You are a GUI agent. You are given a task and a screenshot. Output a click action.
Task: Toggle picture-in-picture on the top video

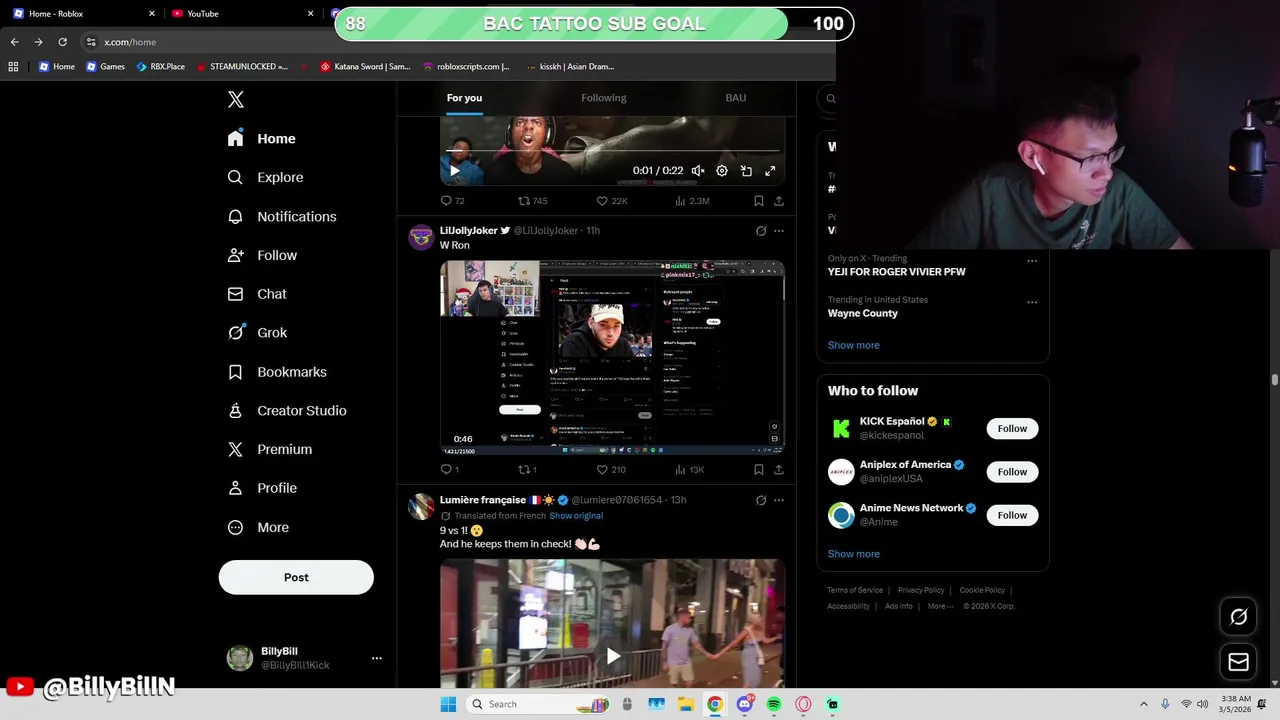(x=746, y=171)
